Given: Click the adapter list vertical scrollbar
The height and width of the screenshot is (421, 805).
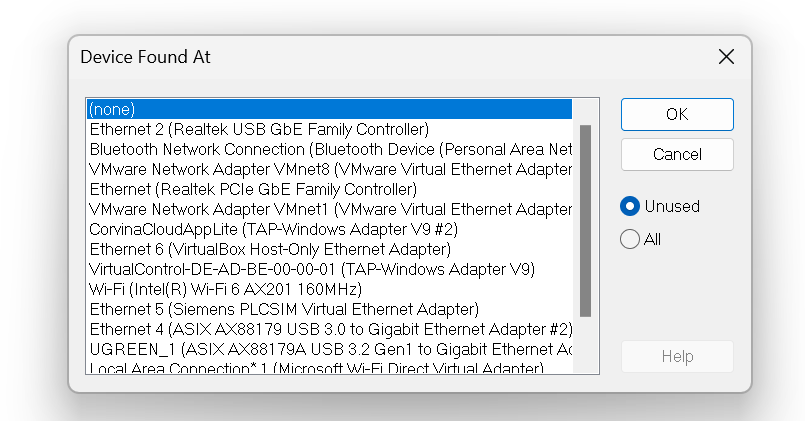Looking at the screenshot, I should [x=585, y=221].
